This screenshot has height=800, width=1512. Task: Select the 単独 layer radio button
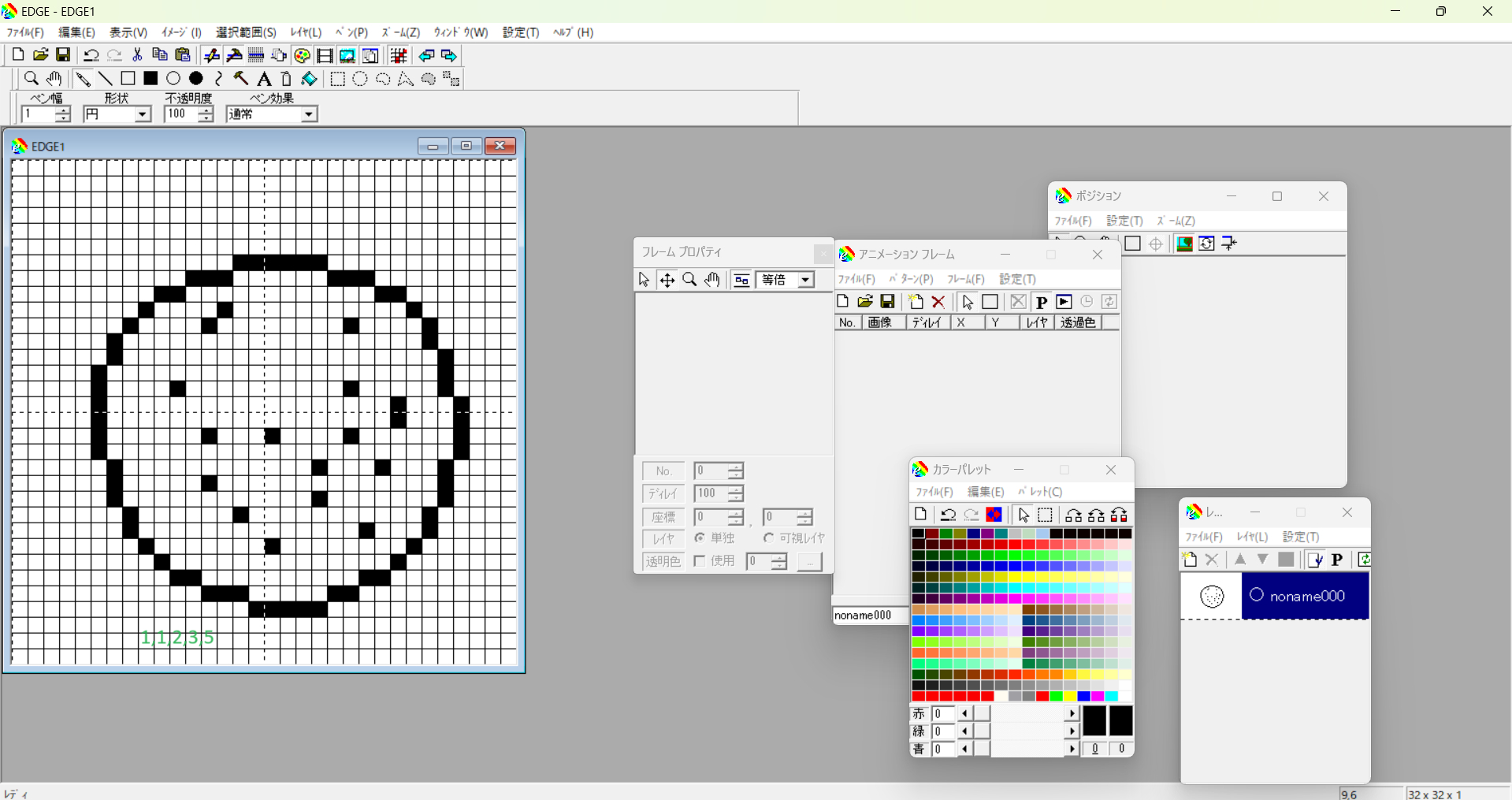point(700,538)
